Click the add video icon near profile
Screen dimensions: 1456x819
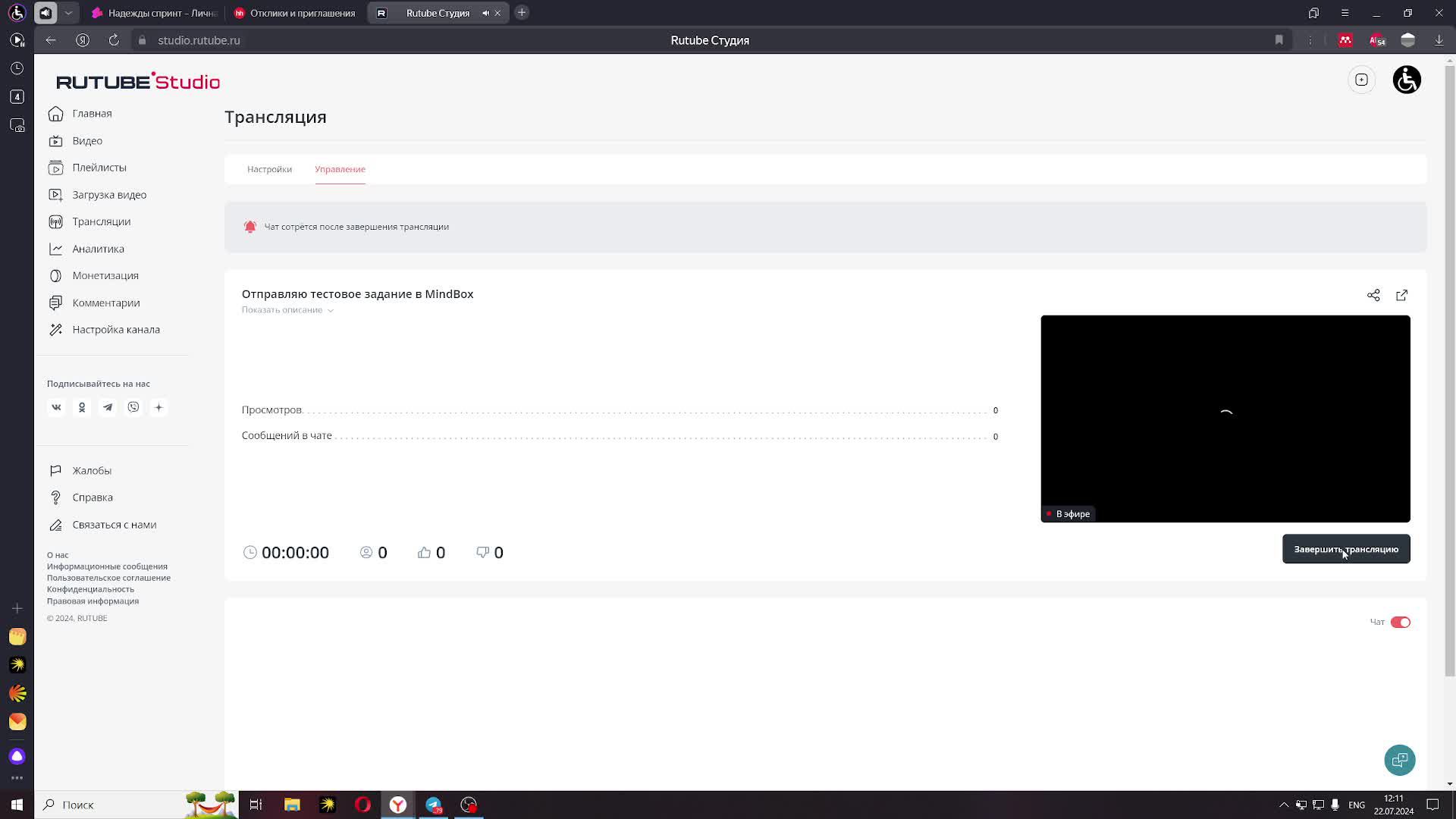(1361, 80)
